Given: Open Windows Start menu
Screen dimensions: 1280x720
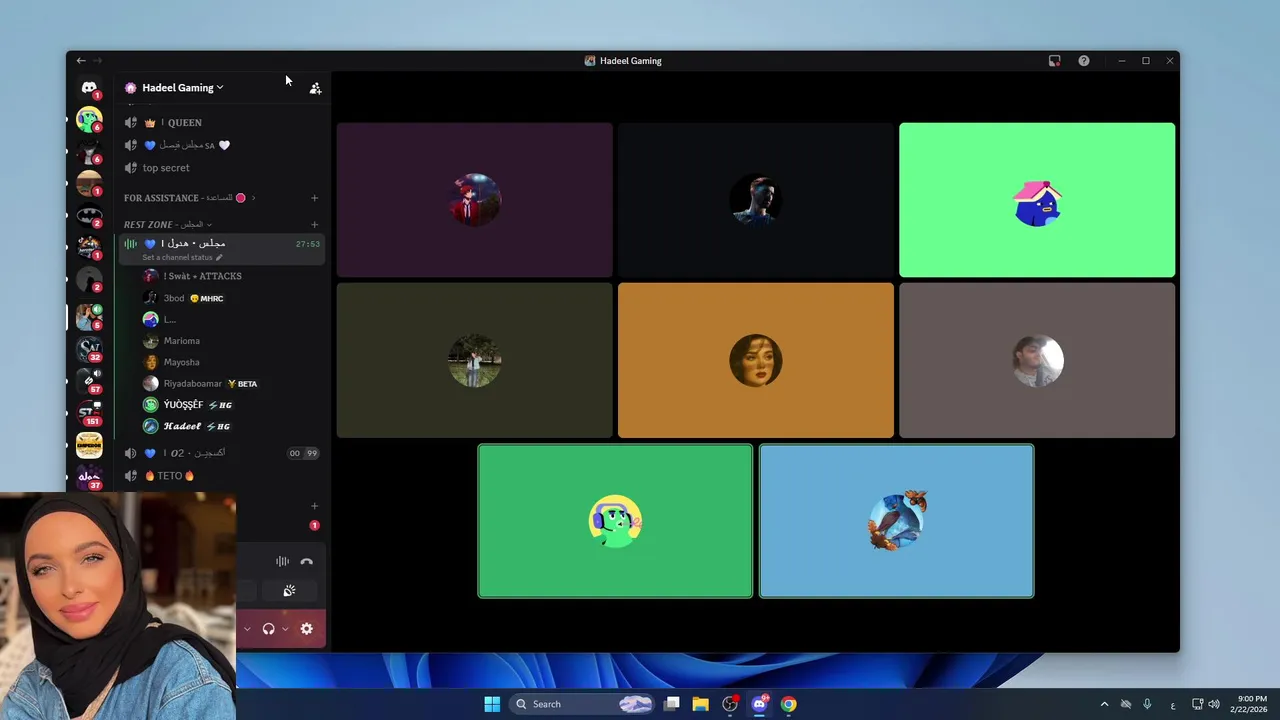Looking at the screenshot, I should click(492, 704).
